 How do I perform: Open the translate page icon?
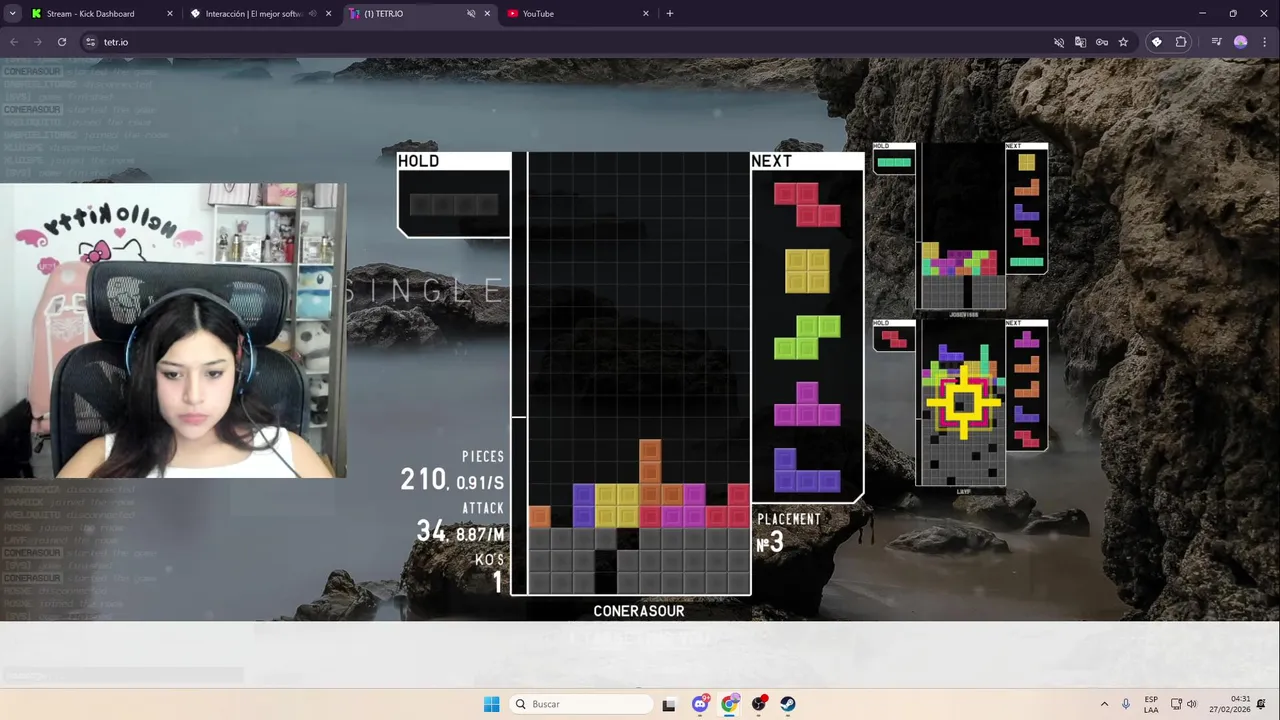tap(1080, 42)
